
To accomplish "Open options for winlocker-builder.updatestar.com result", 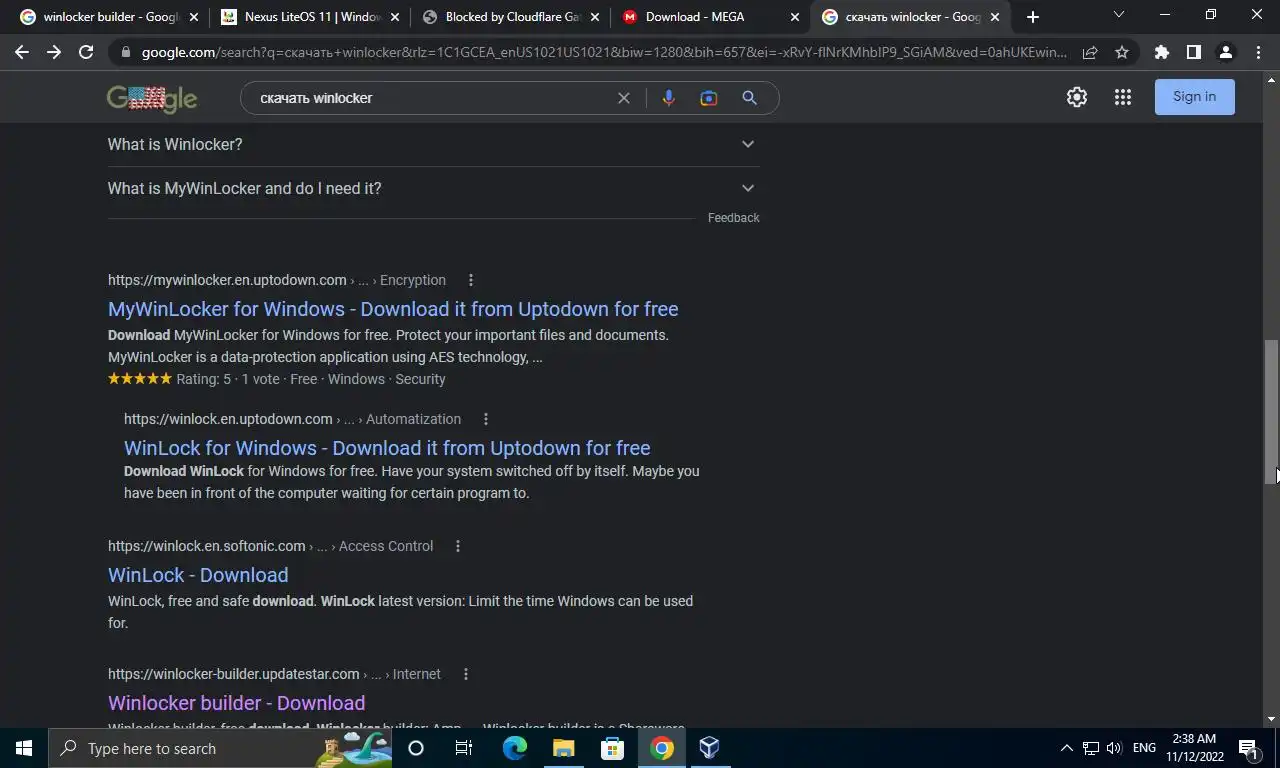I will (465, 674).
